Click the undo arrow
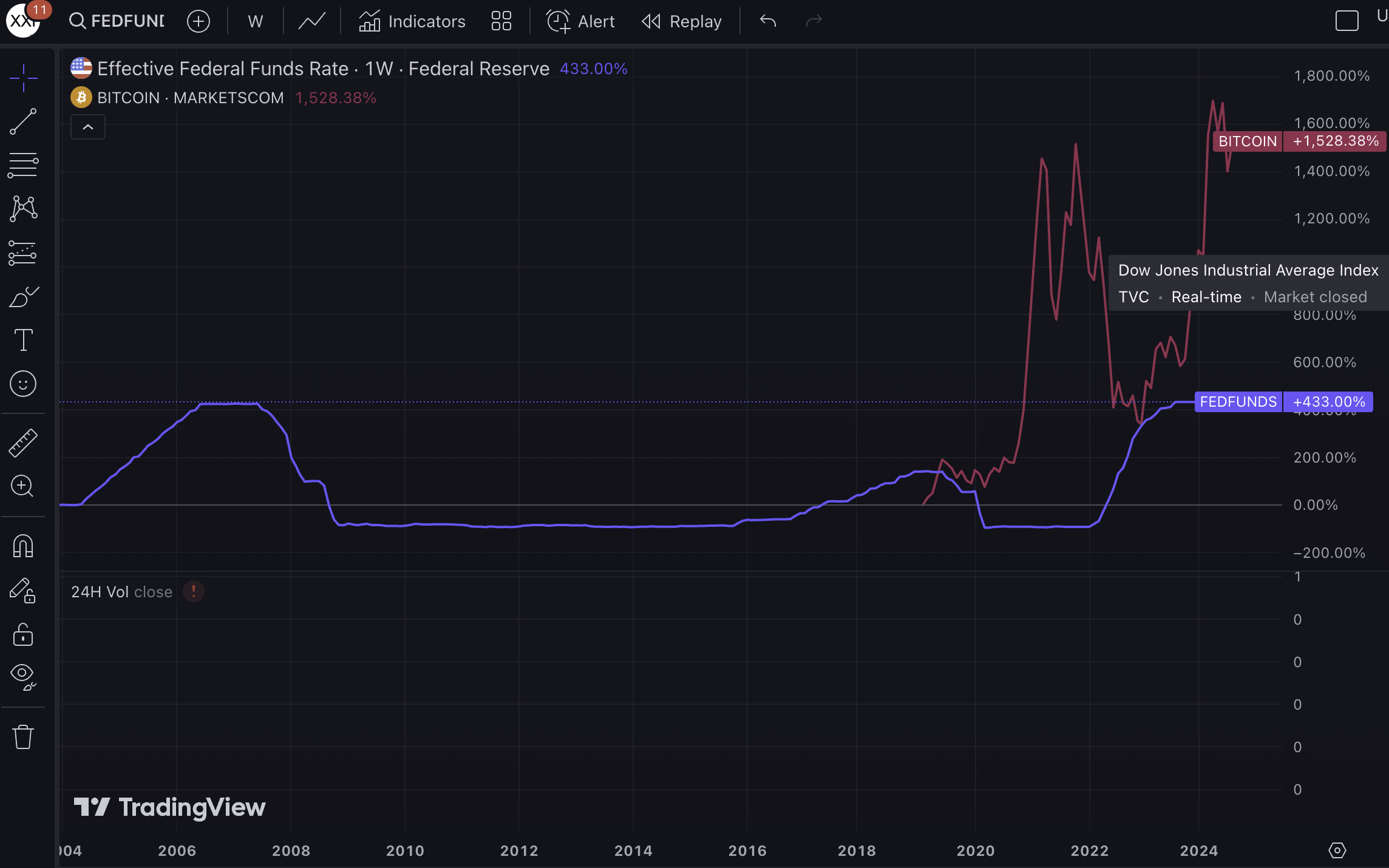 [768, 21]
